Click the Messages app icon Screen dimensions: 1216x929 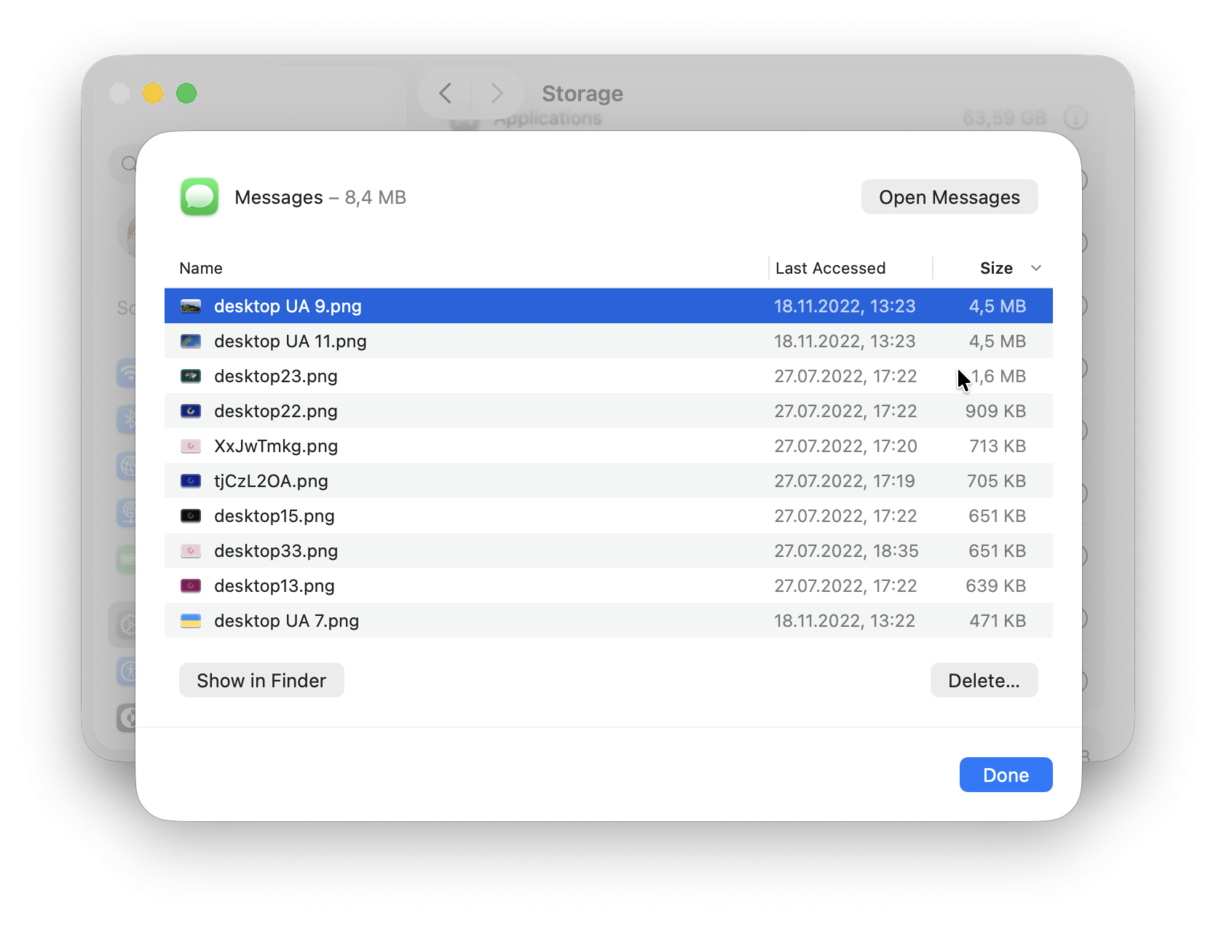pos(198,196)
